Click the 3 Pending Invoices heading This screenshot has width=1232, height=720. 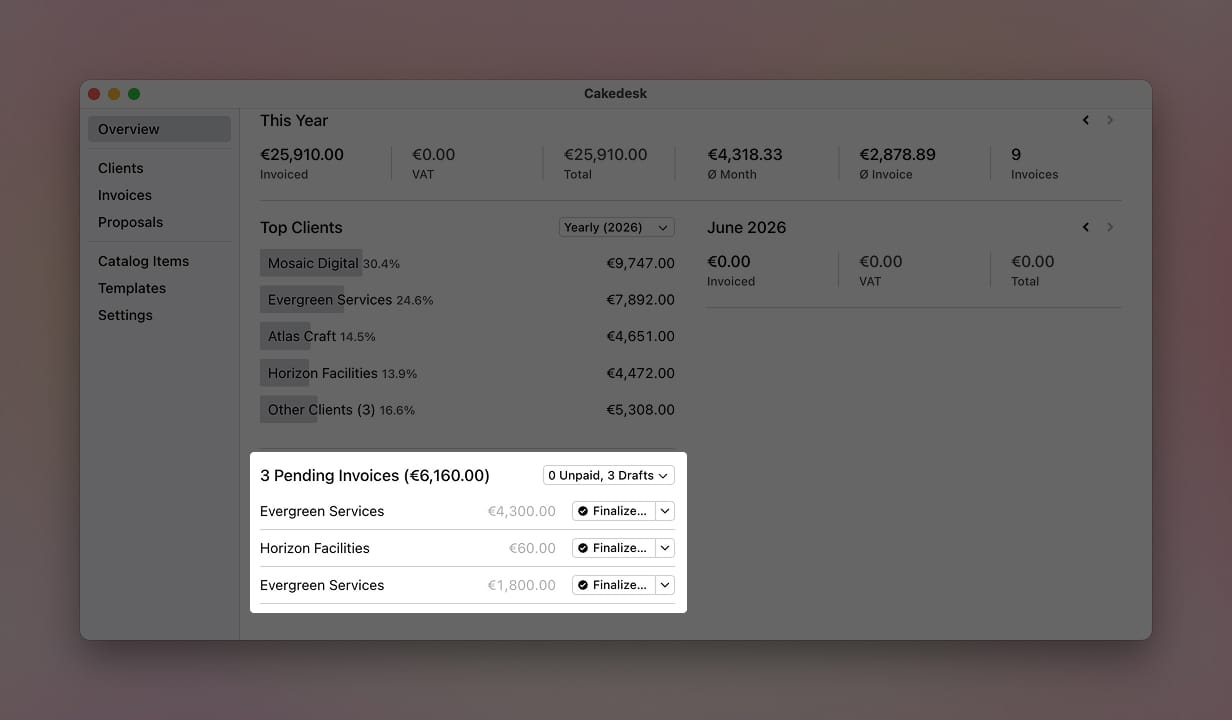pyautogui.click(x=375, y=475)
